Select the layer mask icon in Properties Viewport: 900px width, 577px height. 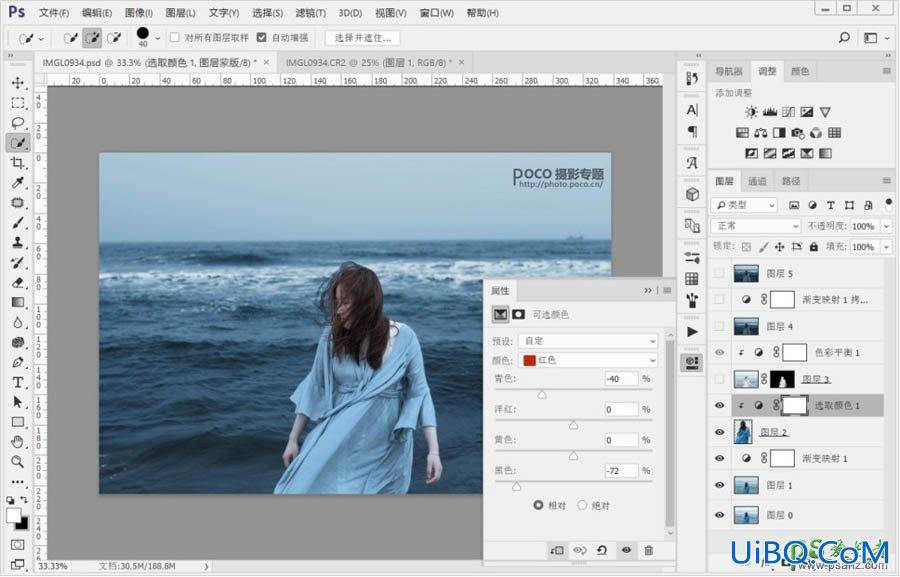pos(518,315)
